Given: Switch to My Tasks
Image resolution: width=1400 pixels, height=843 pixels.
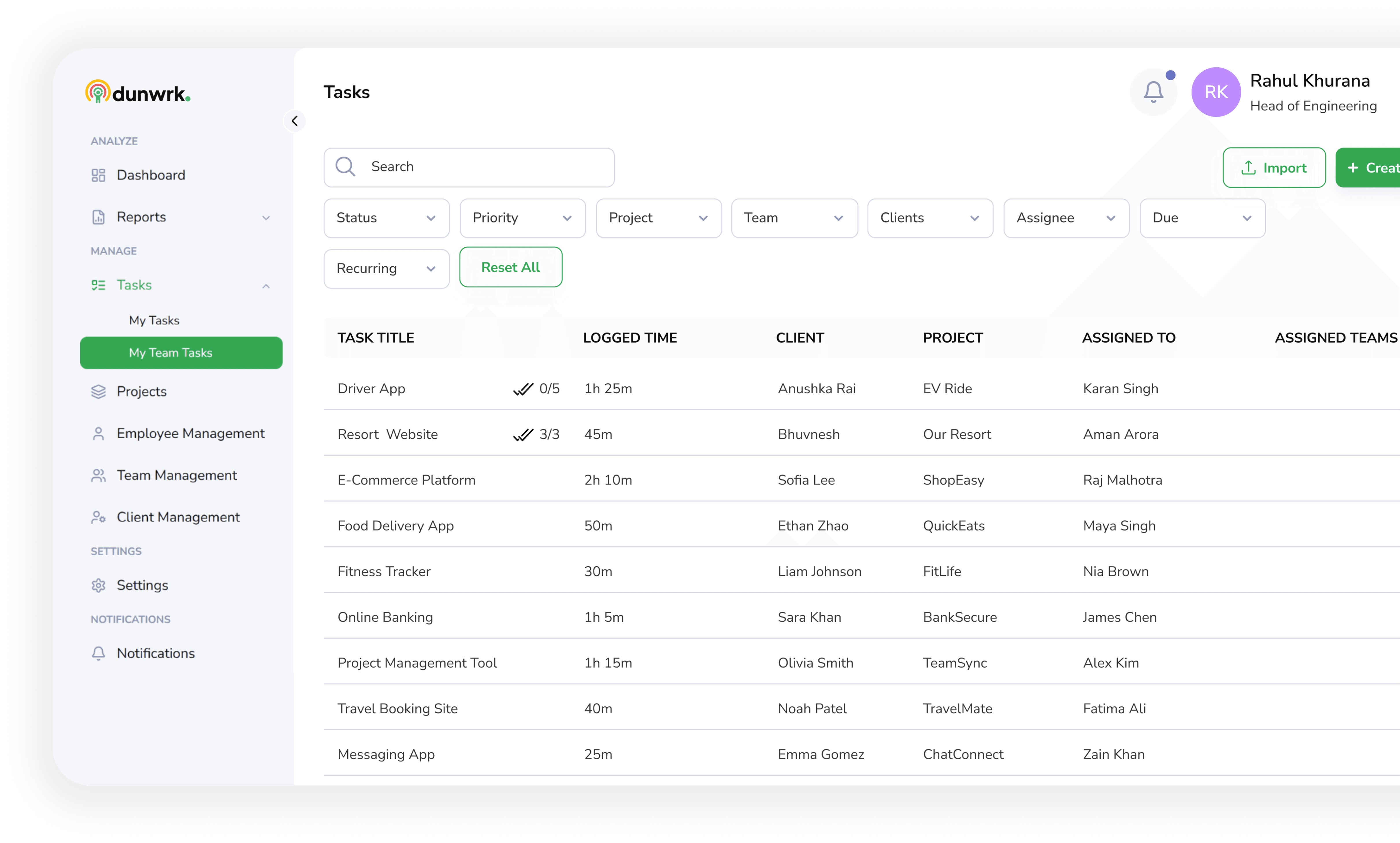Looking at the screenshot, I should point(153,320).
